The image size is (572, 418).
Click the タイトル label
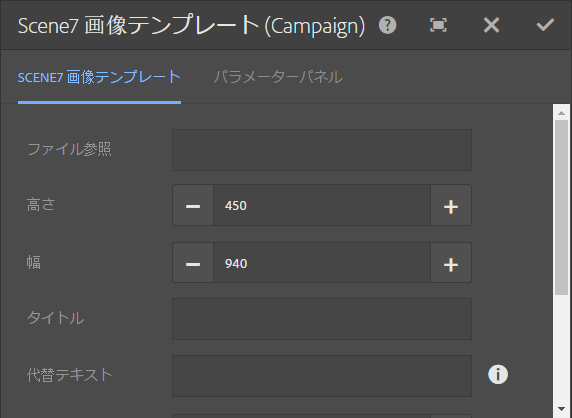pos(55,318)
